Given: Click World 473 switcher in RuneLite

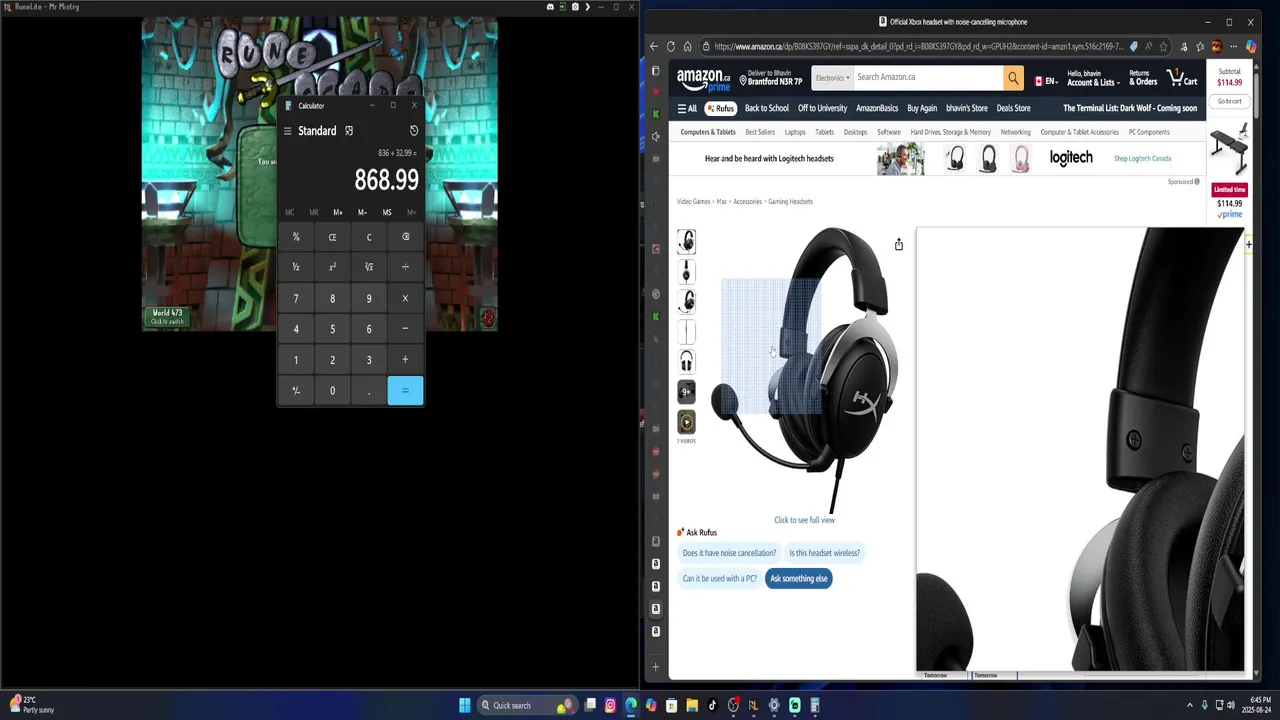Looking at the screenshot, I should click(167, 316).
